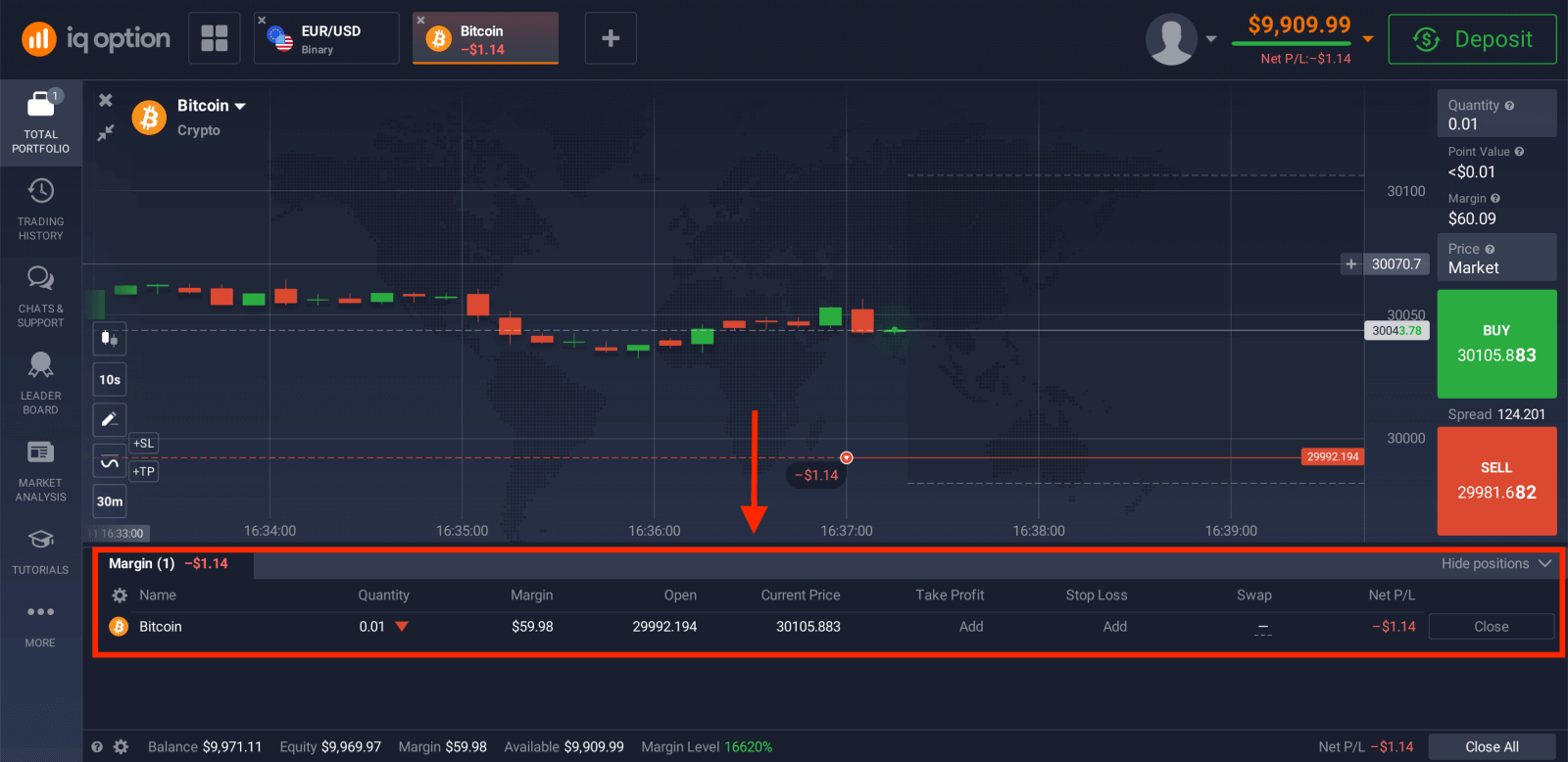This screenshot has width=1568, height=762.
Task: Click the Swap column header
Action: click(1254, 595)
